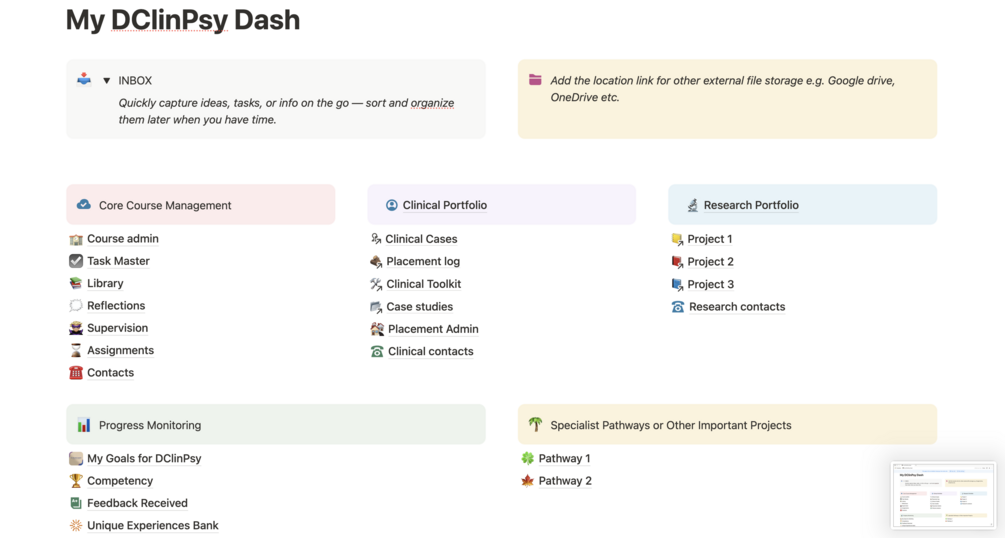Open the Course admin page
The width and height of the screenshot is (1005, 538).
tap(122, 239)
